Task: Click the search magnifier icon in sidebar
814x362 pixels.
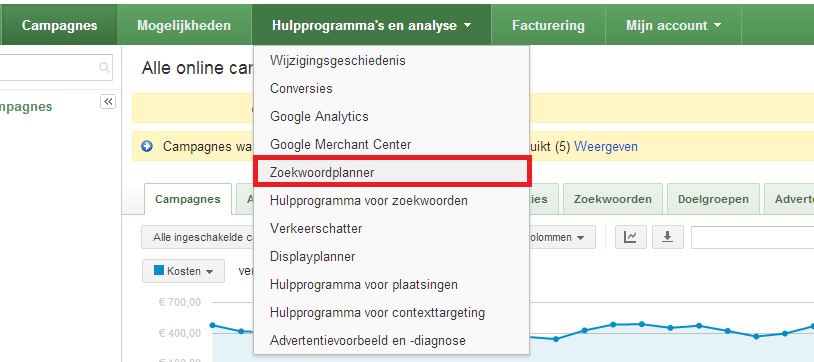Action: click(x=104, y=68)
